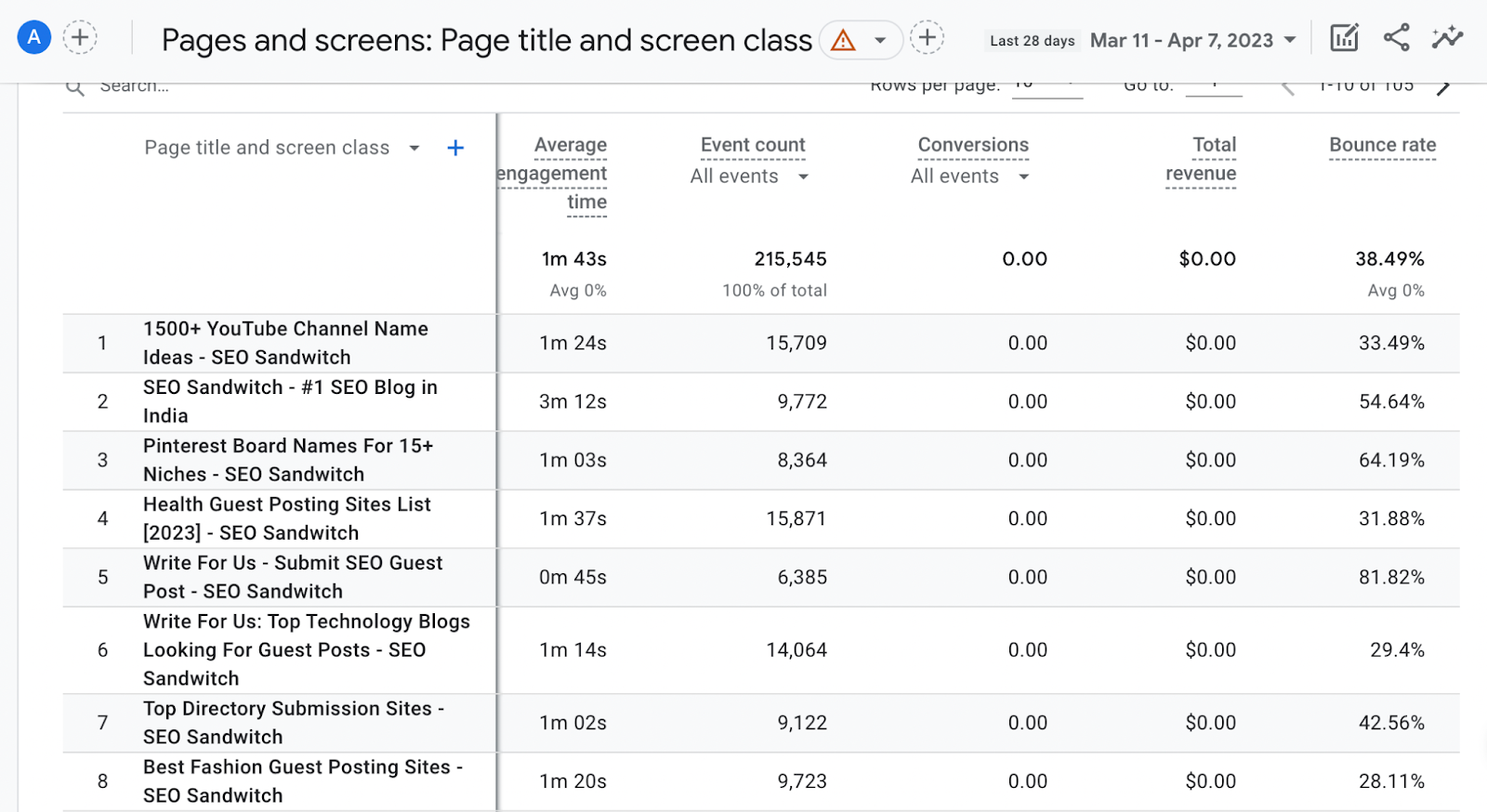The height and width of the screenshot is (812, 1487).
Task: Open the customize report pencil-chart icon
Action: [x=1344, y=38]
